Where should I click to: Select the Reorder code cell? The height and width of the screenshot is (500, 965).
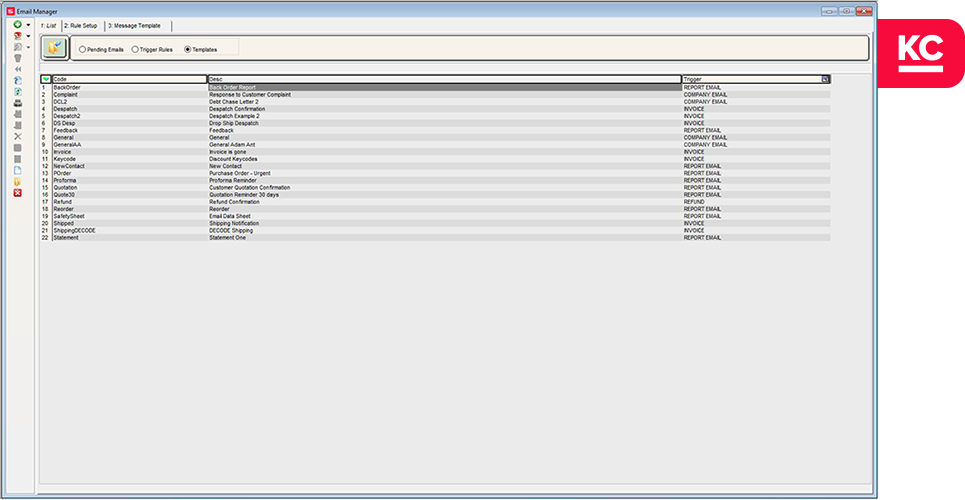coord(65,209)
